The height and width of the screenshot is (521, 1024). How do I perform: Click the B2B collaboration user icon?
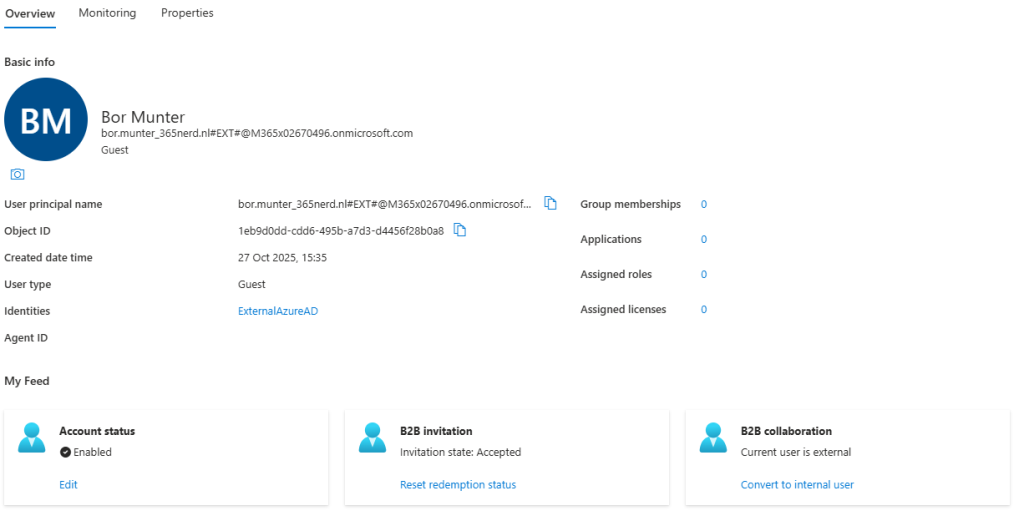pos(713,438)
